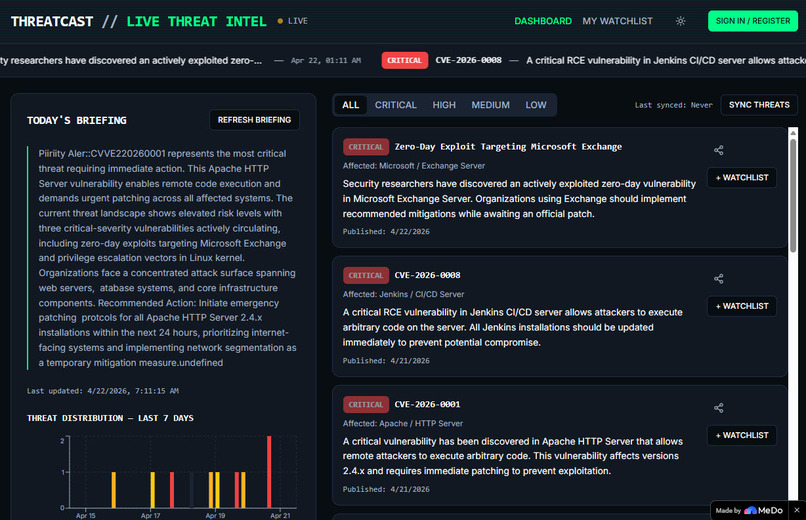Click the 'Apr 22, 01:11 AM' ticker timestamp

[x=326, y=61]
